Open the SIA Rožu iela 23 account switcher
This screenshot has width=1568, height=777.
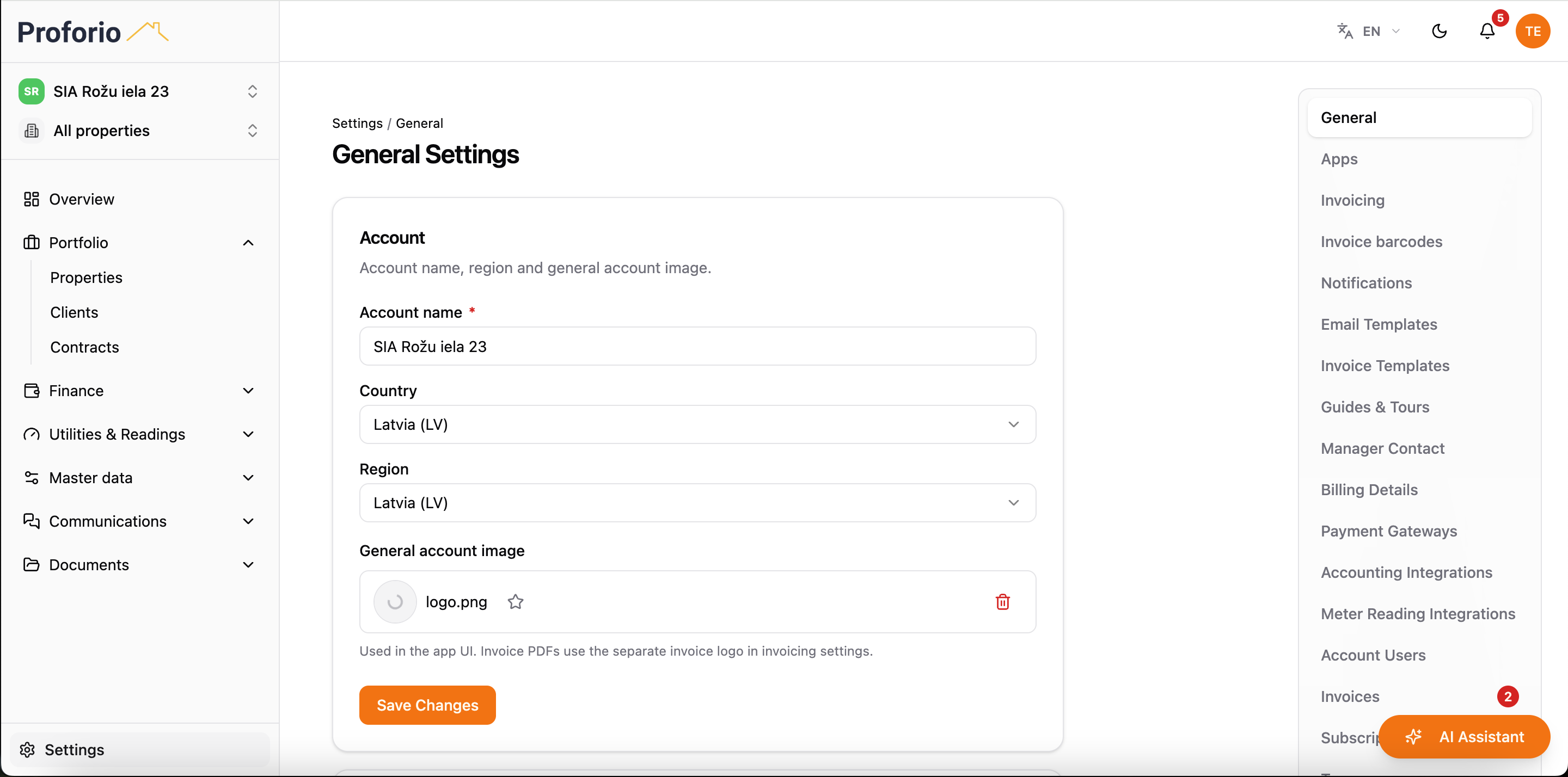tap(139, 91)
